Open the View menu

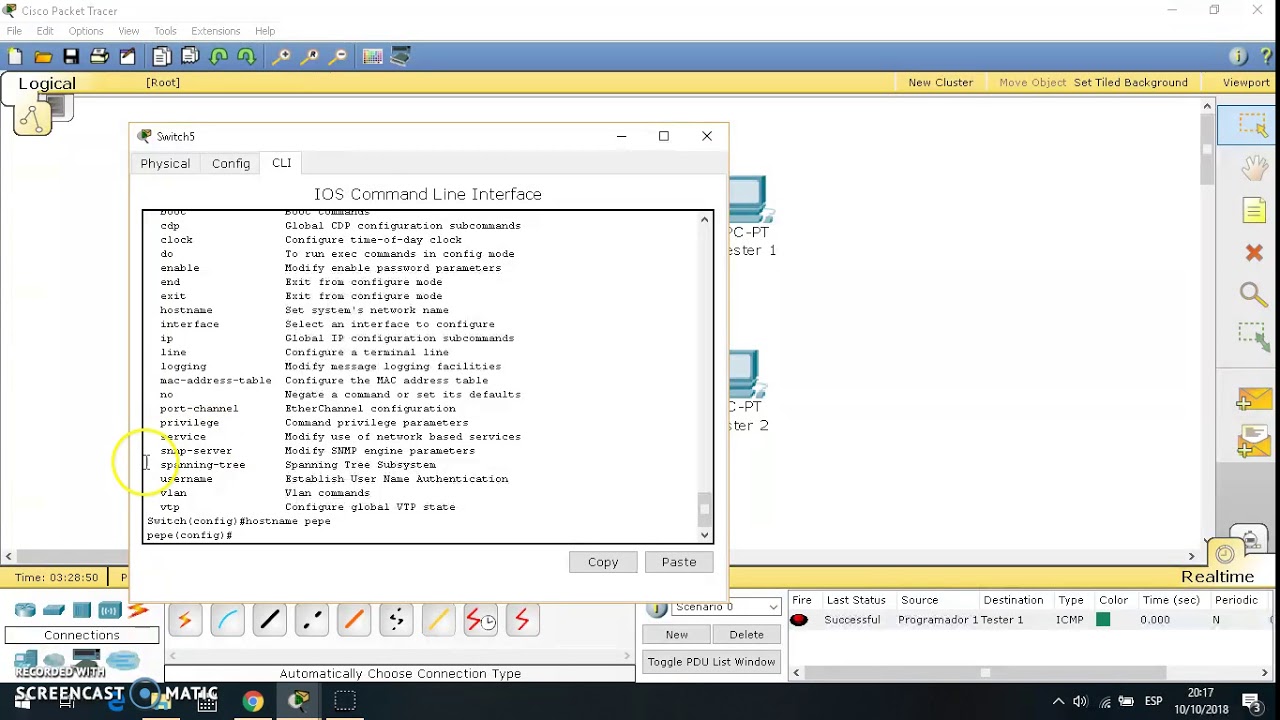tap(129, 31)
